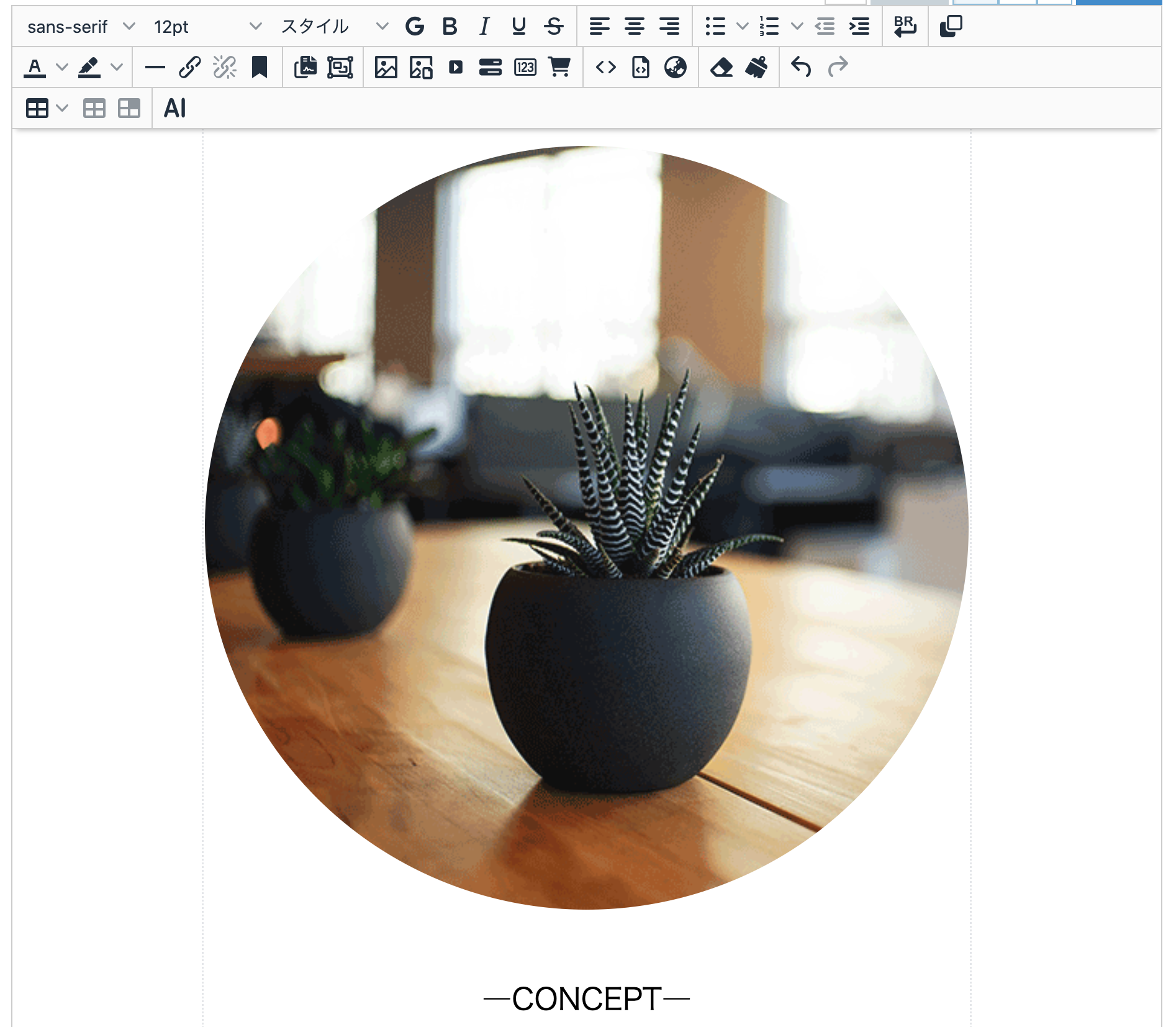
Task: Click the Google Fonts G icon
Action: pos(415,27)
